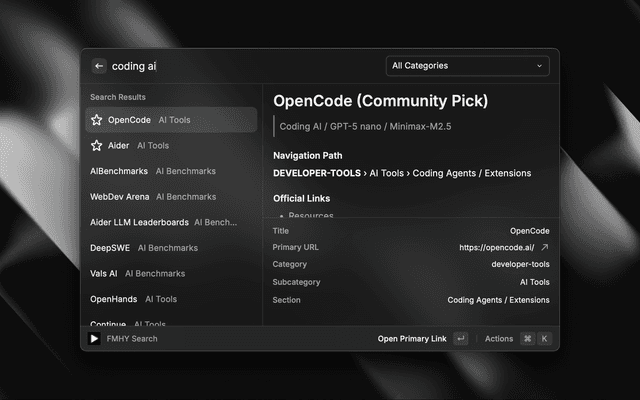Open the https://opencode.ai/ primary URL
Screen dimensions: 640x400
pos(496,248)
